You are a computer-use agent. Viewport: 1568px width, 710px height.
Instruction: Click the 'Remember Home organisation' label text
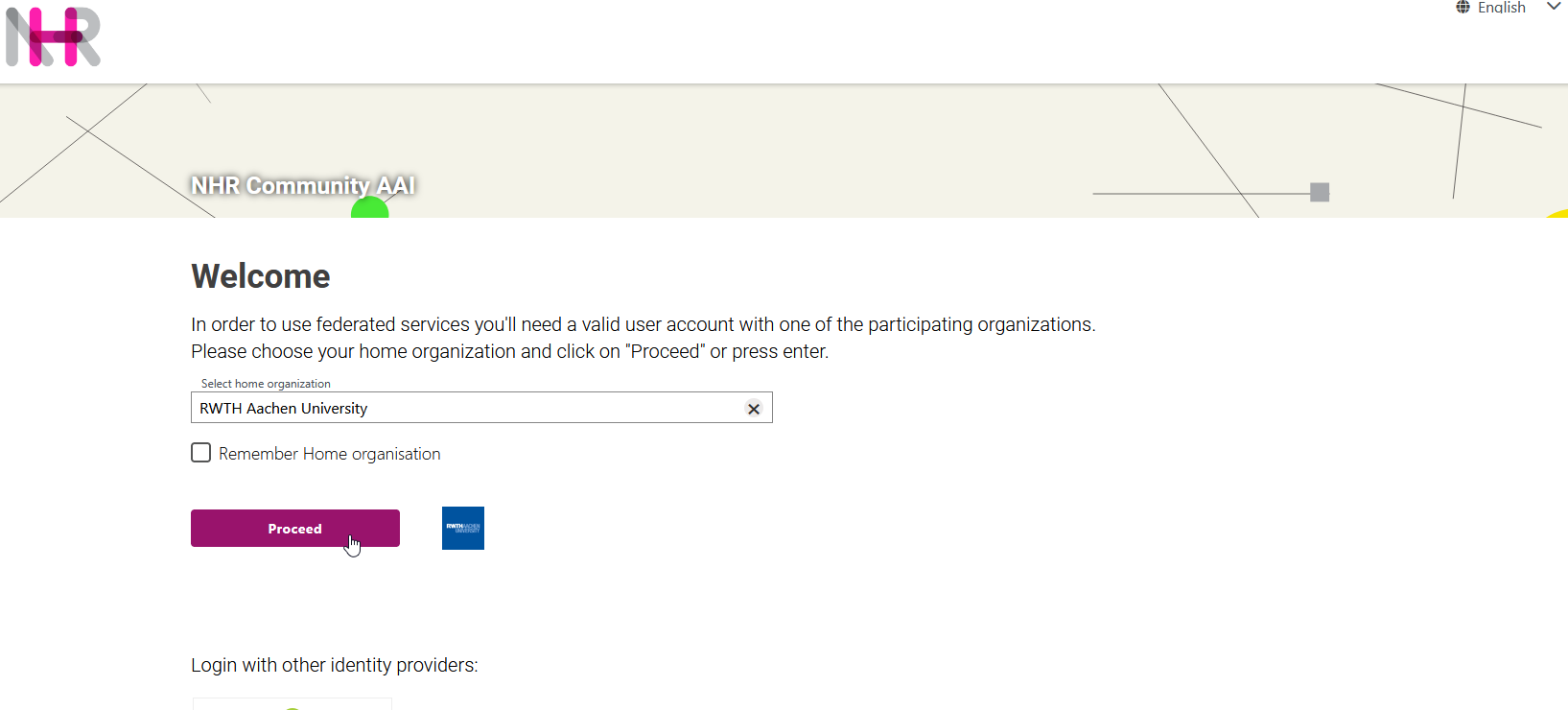pyautogui.click(x=329, y=454)
